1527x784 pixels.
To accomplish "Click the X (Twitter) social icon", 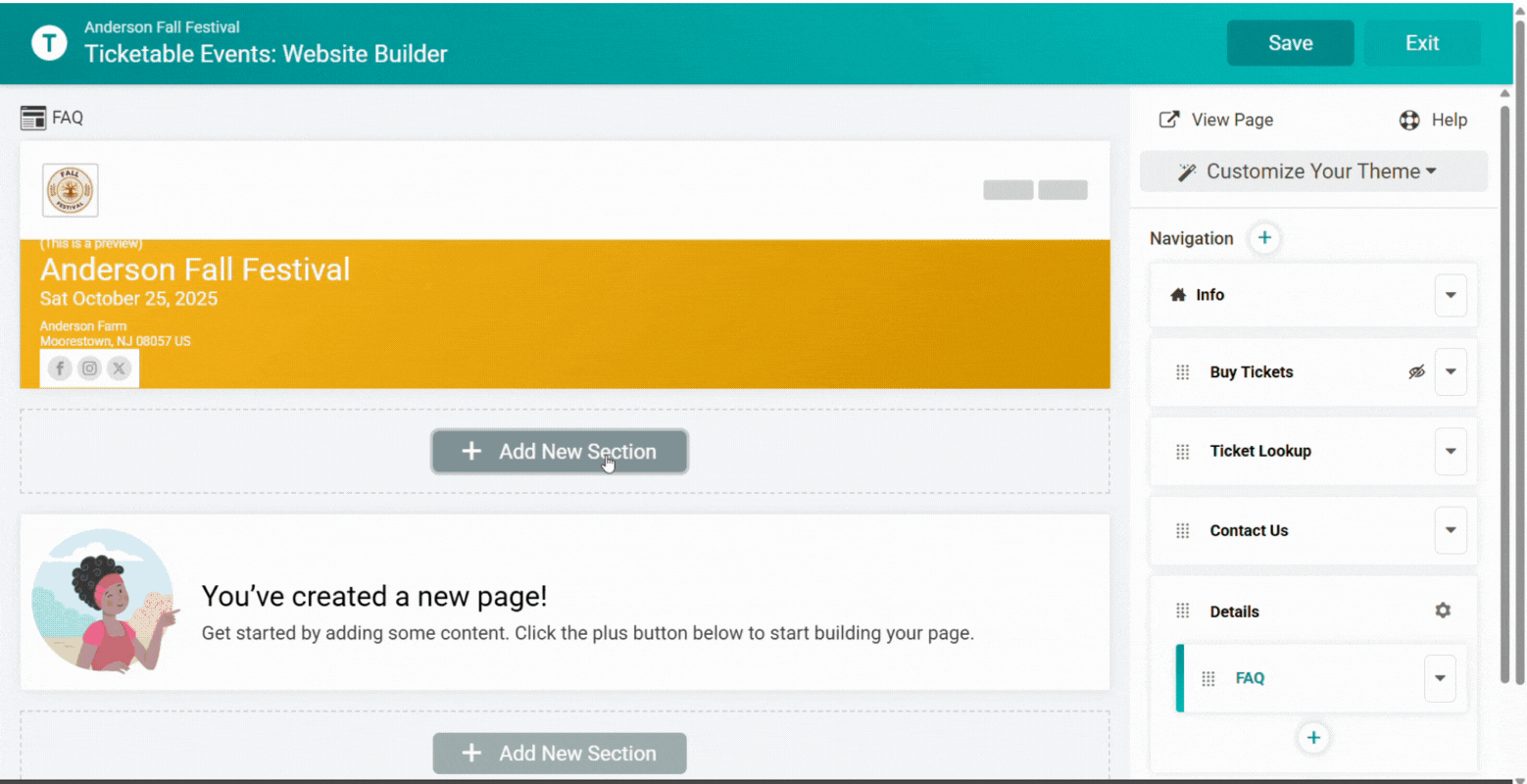I will click(x=119, y=368).
